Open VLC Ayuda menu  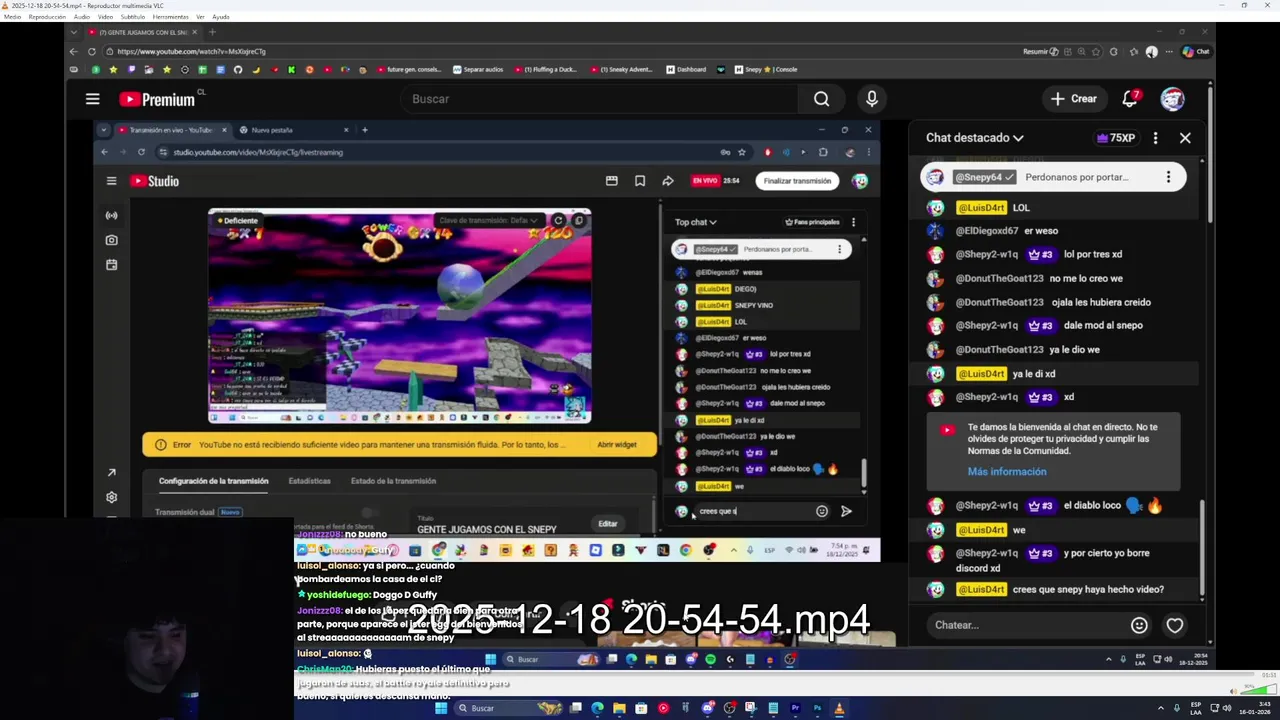pos(221,17)
